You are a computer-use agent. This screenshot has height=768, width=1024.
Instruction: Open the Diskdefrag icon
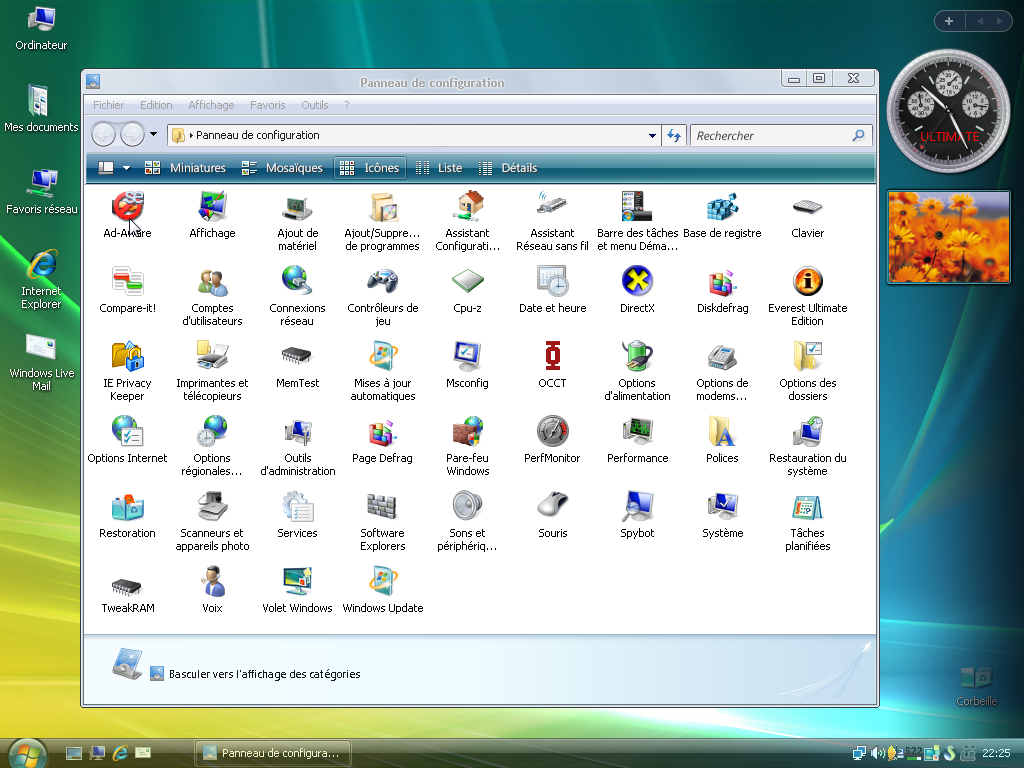point(722,282)
